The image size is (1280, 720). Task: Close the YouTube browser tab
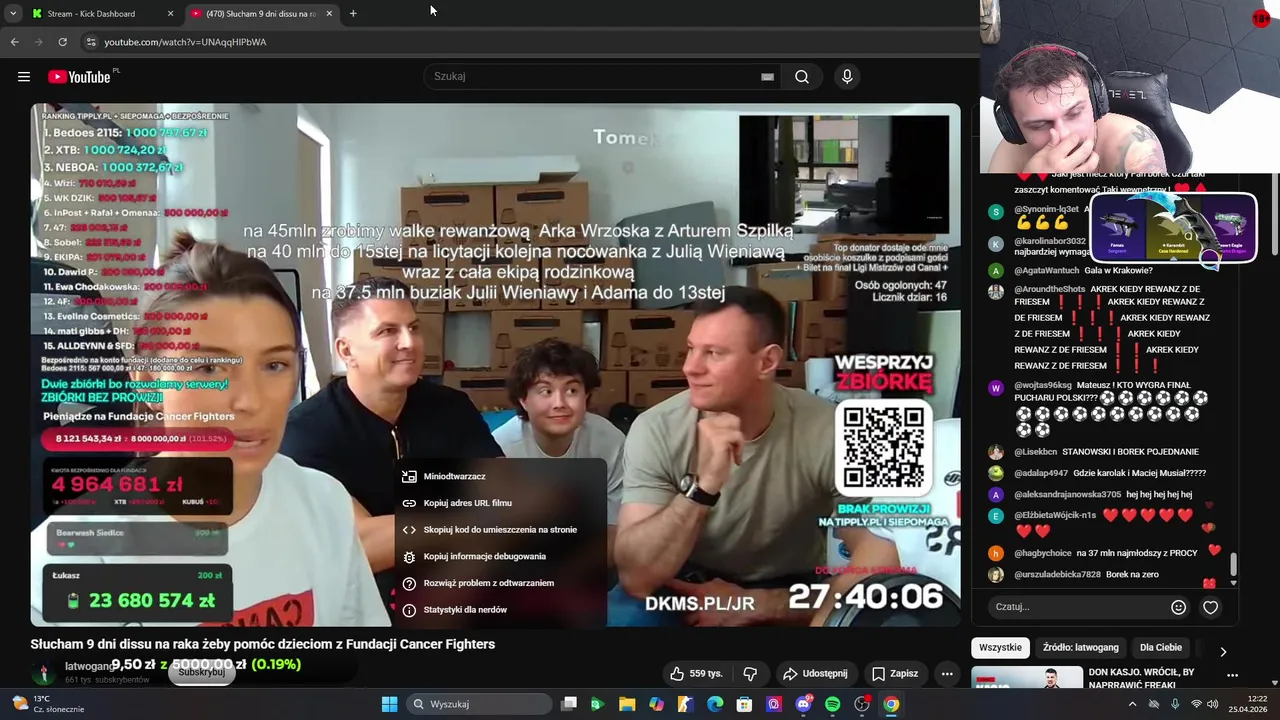(329, 14)
